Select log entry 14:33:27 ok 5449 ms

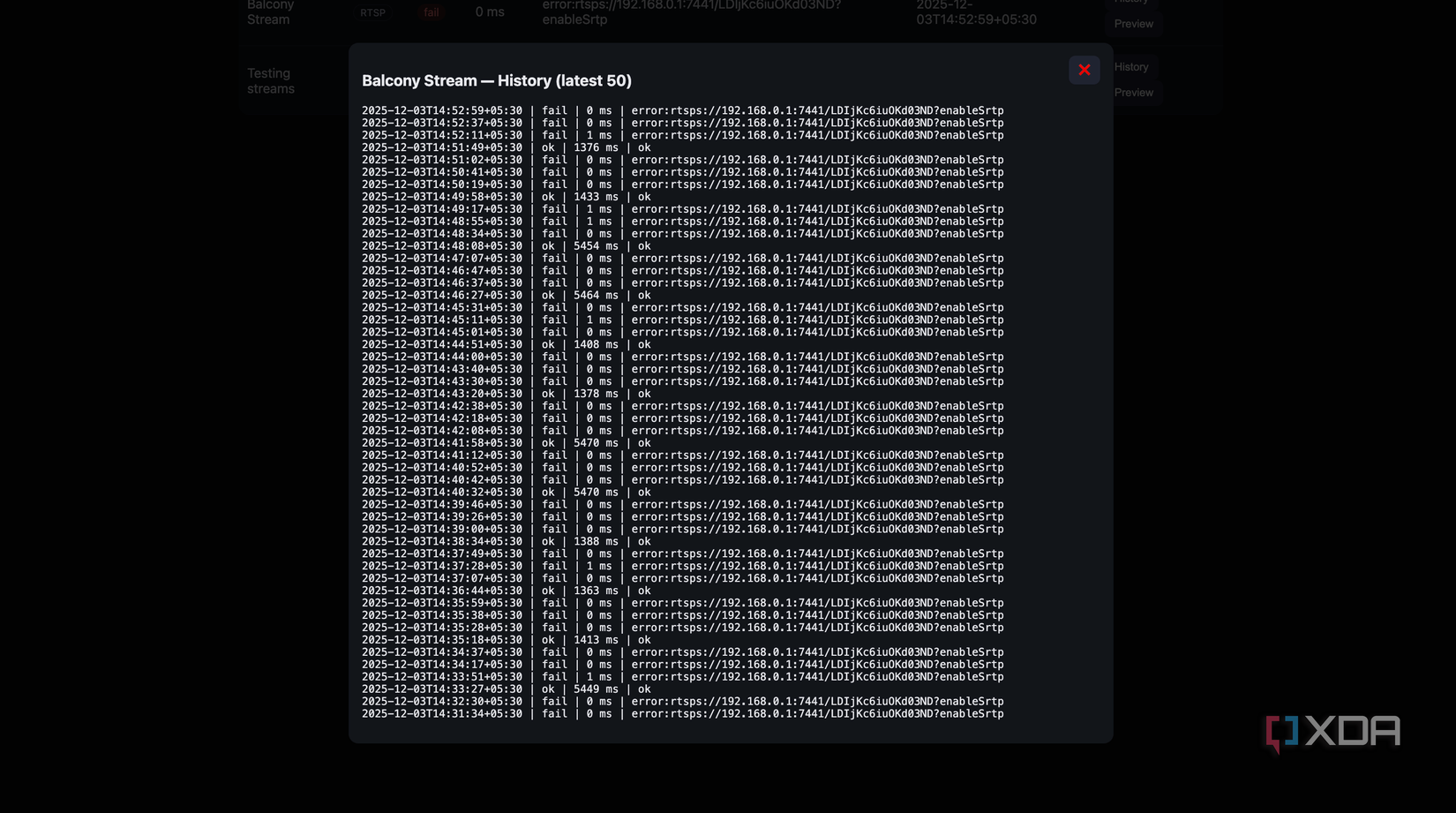click(x=507, y=689)
